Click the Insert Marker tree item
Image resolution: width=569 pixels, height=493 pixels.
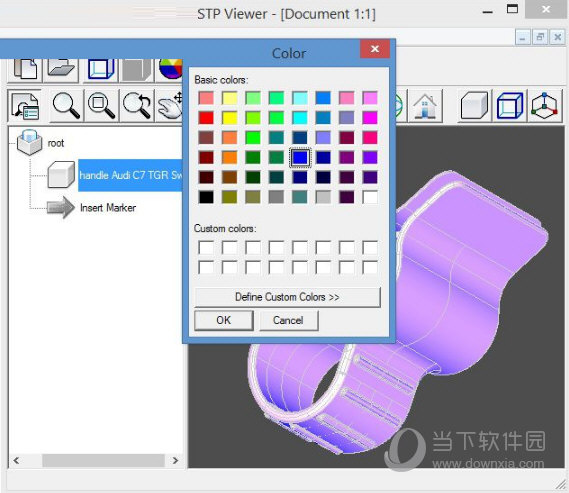coord(108,208)
